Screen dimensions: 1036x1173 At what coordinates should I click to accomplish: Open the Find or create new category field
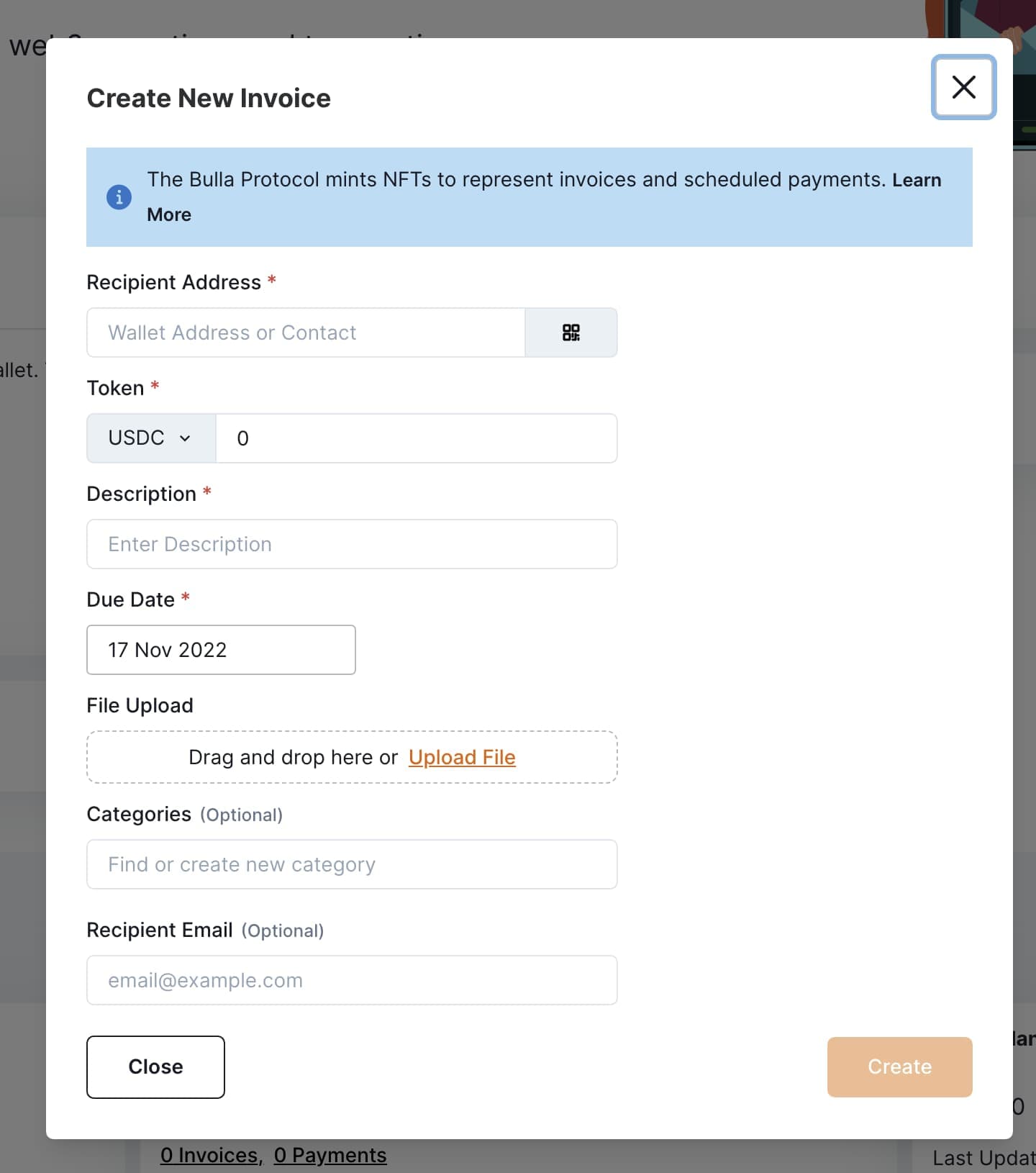pyautogui.click(x=351, y=864)
